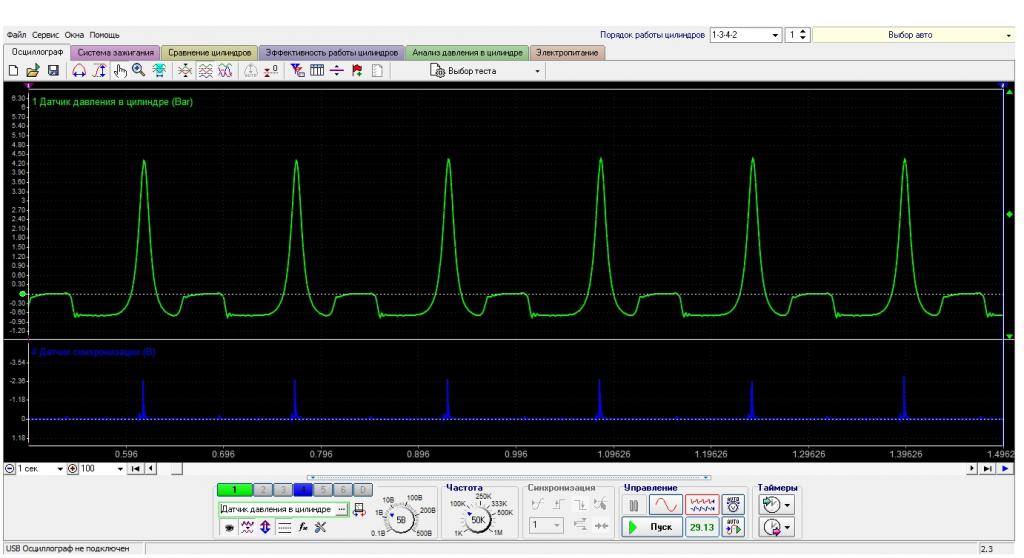Adjust the 50K Частота frequency knob
This screenshot has width=1024, height=558.
tap(478, 519)
